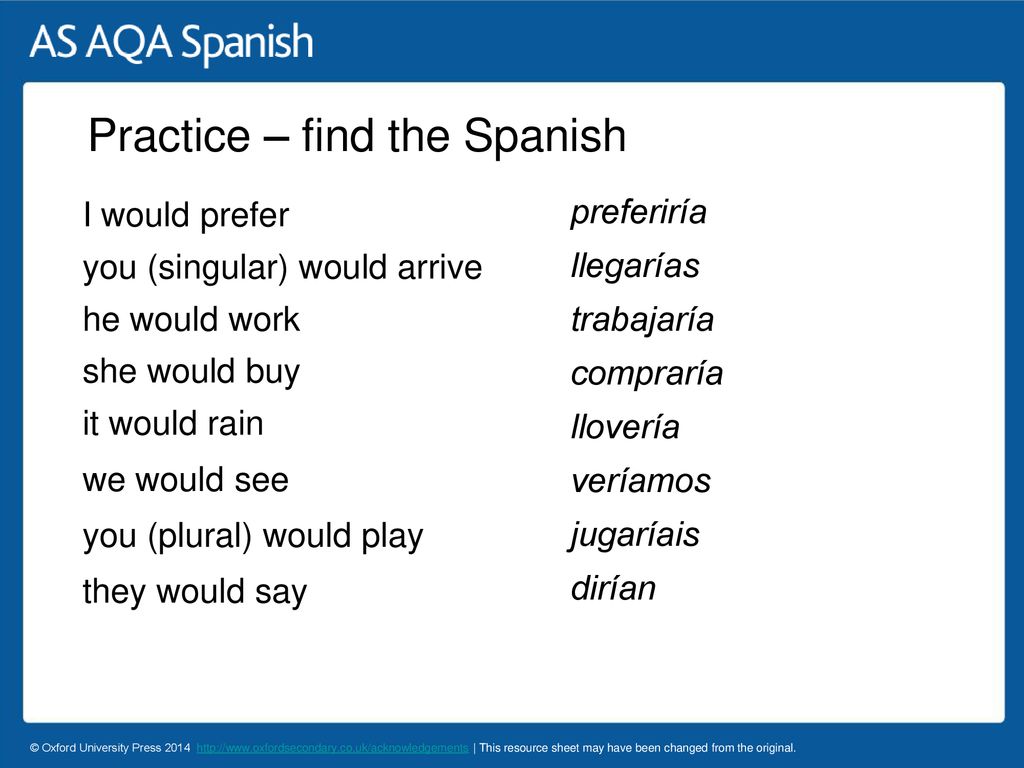
Task: Click the phrase I would prefer
Action: (x=186, y=215)
